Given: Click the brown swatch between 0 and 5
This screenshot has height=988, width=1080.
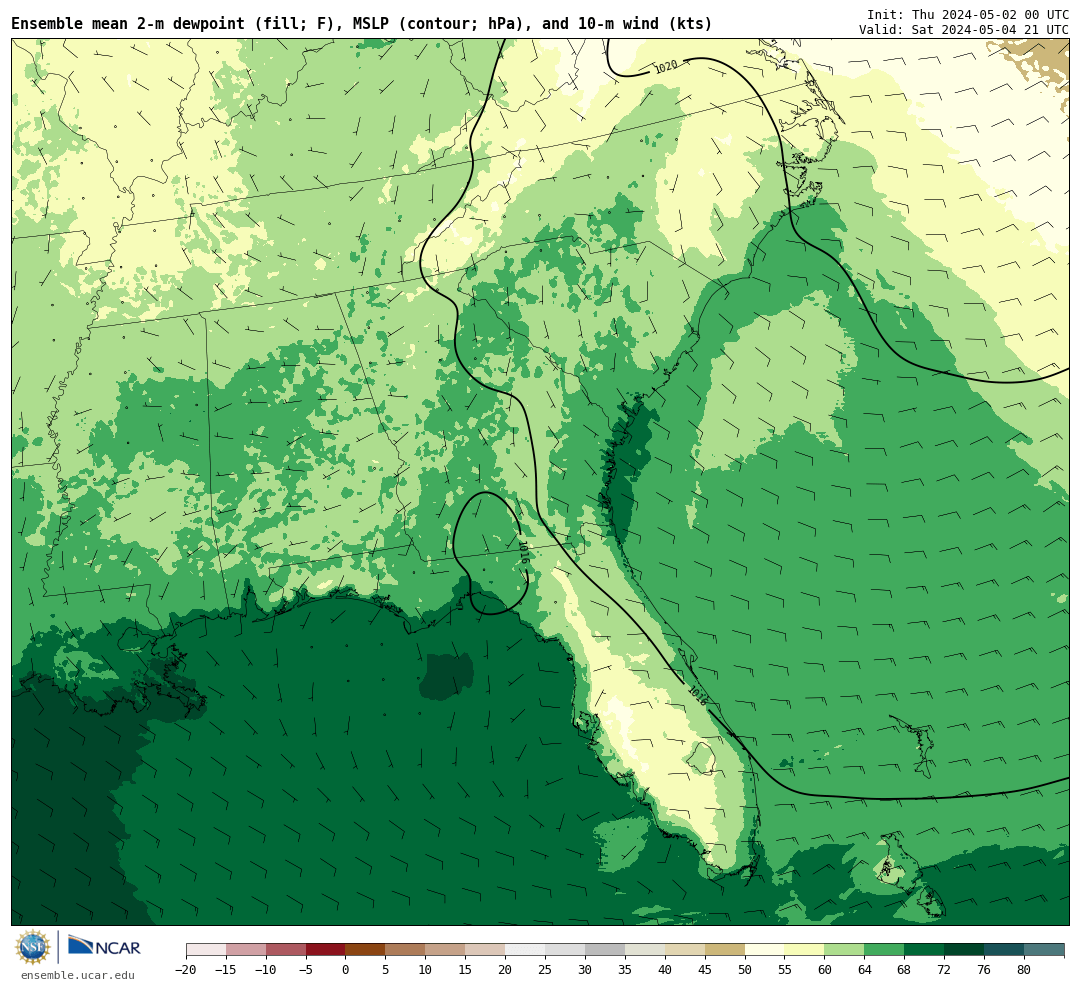Looking at the screenshot, I should pyautogui.click(x=366, y=949).
